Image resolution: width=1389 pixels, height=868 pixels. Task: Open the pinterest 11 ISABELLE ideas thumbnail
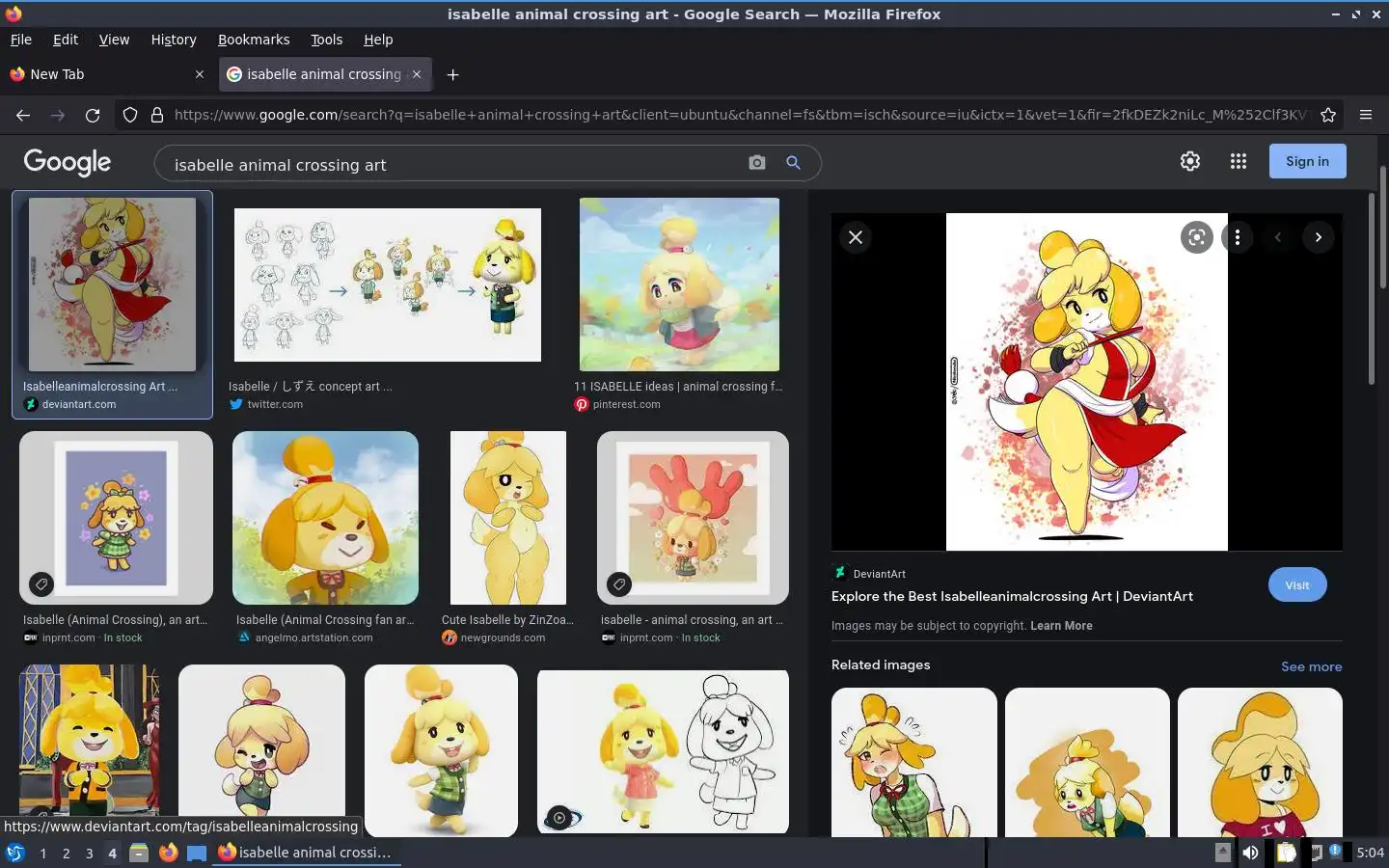679,285
